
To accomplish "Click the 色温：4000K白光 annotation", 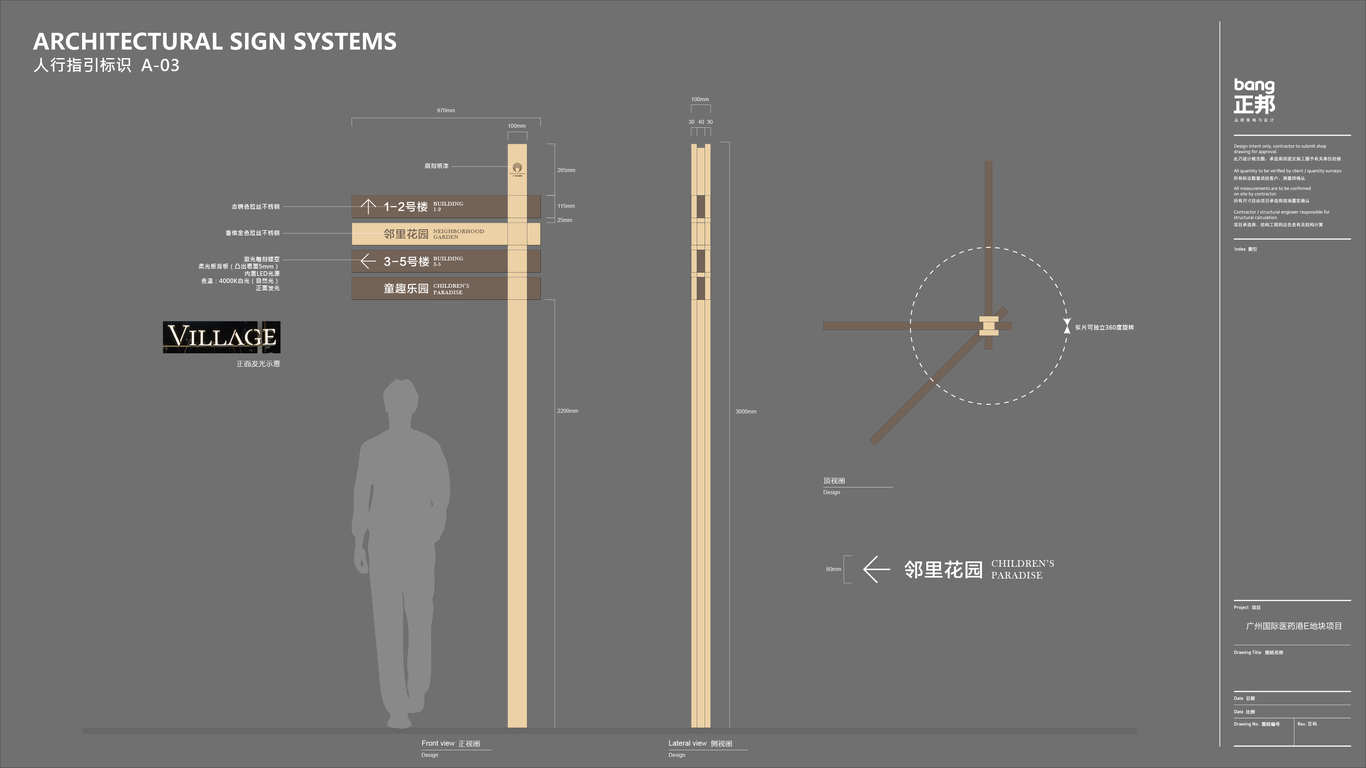I will click(x=241, y=281).
